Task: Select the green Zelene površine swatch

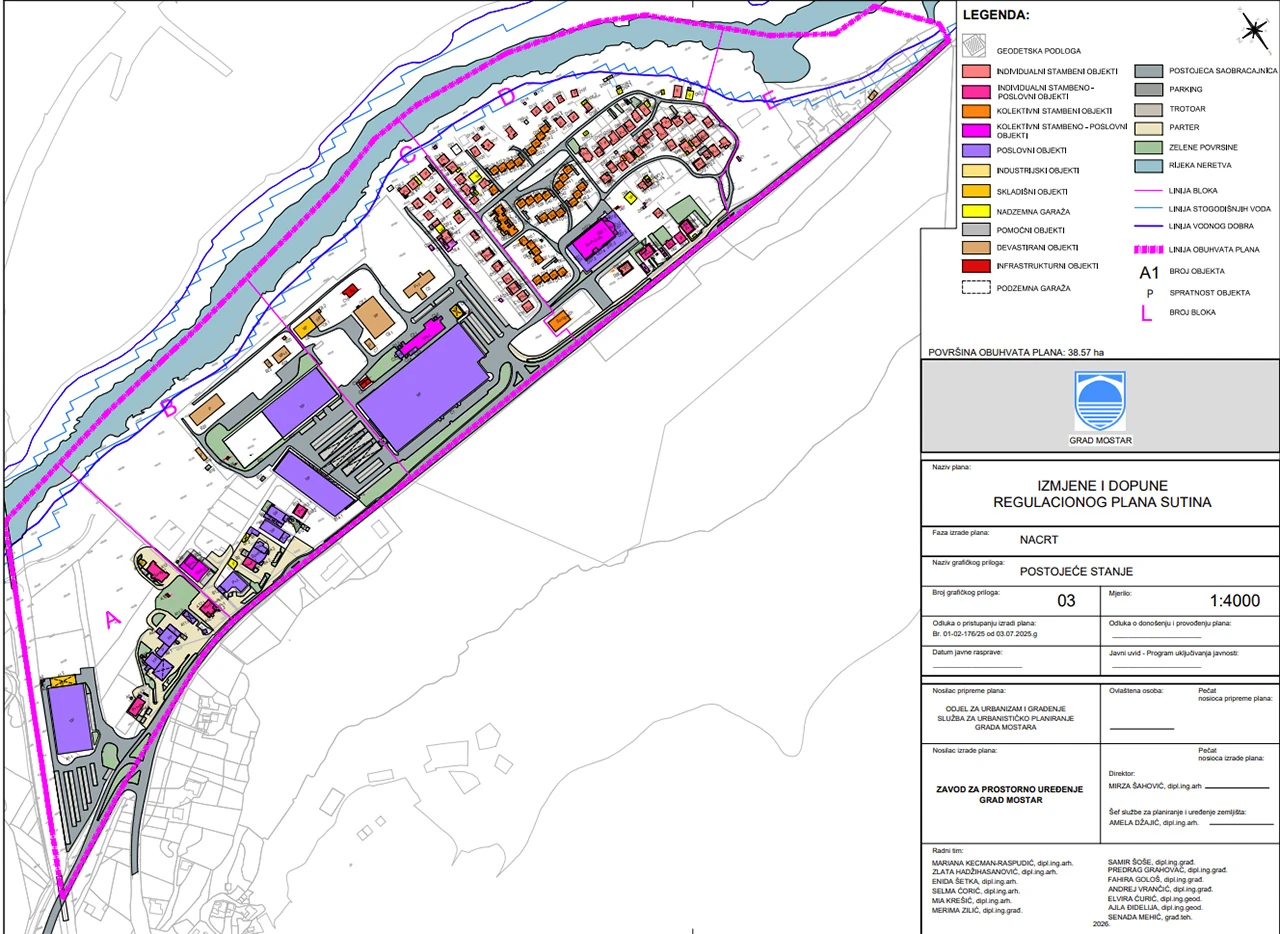Action: pos(1149,146)
